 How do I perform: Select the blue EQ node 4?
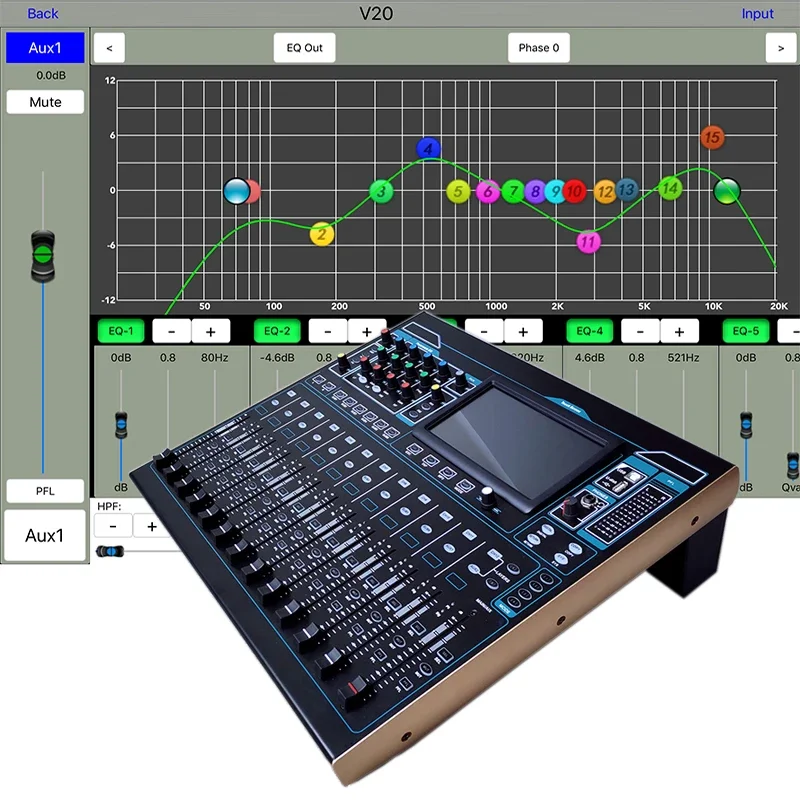428,148
